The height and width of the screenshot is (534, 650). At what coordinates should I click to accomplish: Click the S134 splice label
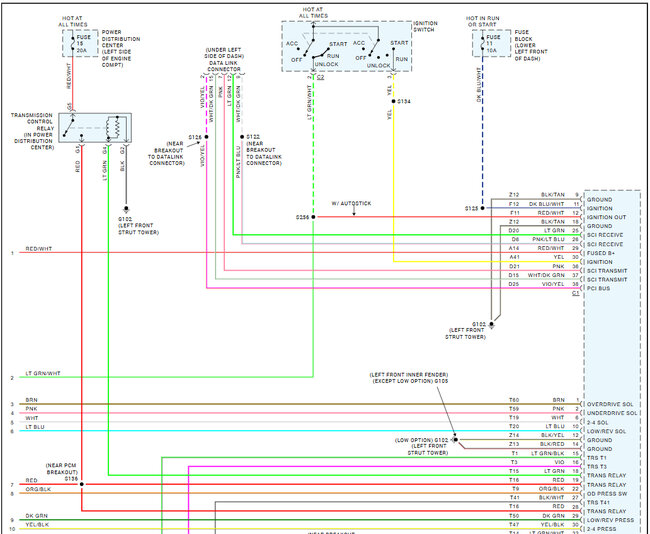404,101
